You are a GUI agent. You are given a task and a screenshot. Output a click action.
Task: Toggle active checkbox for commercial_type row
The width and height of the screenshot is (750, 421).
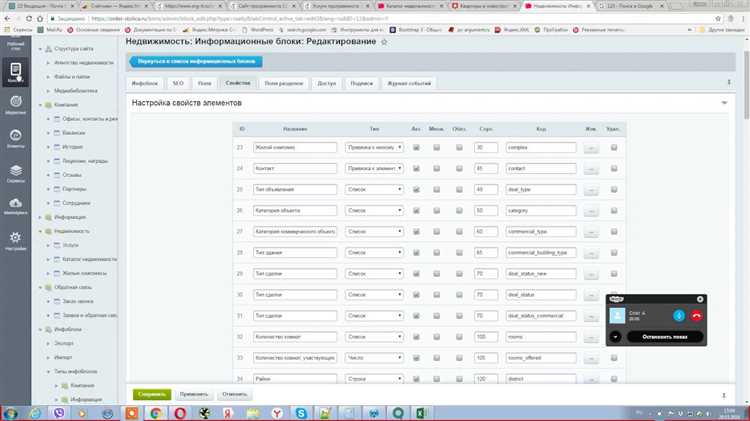[x=416, y=232]
